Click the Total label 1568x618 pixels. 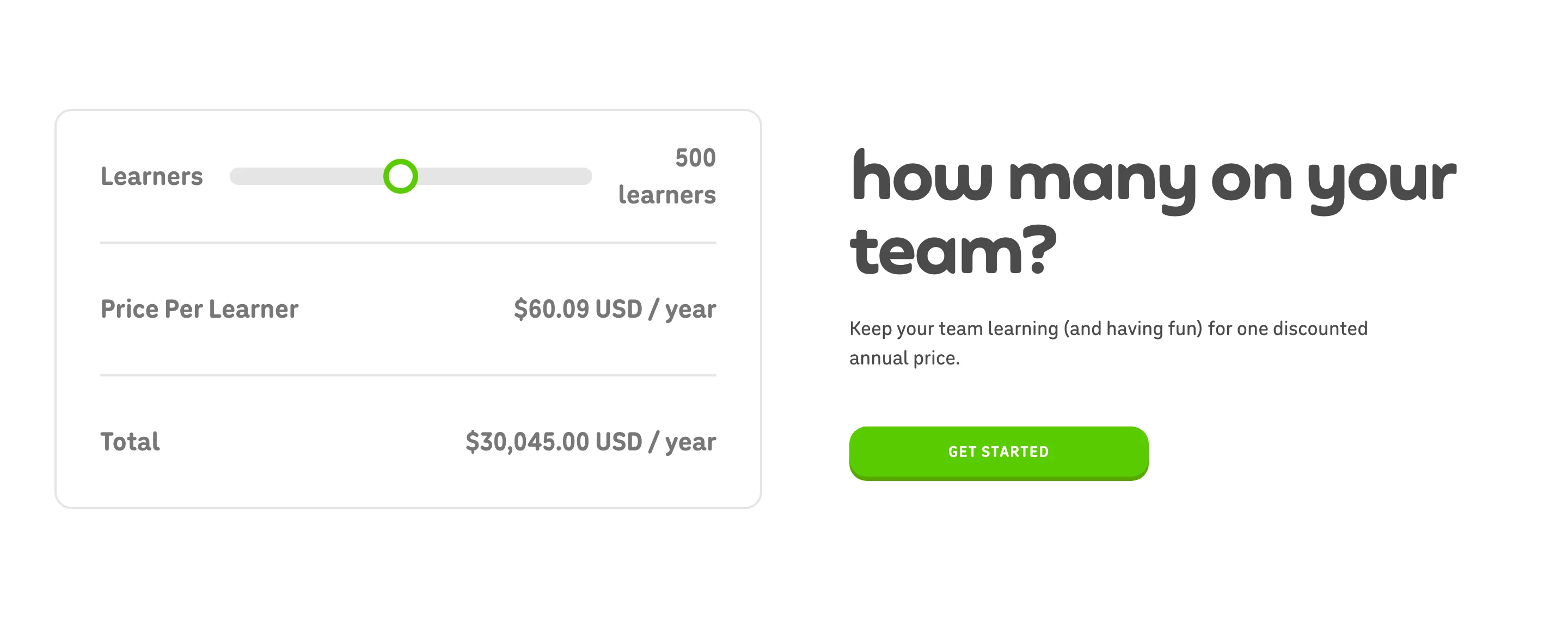[x=130, y=442]
